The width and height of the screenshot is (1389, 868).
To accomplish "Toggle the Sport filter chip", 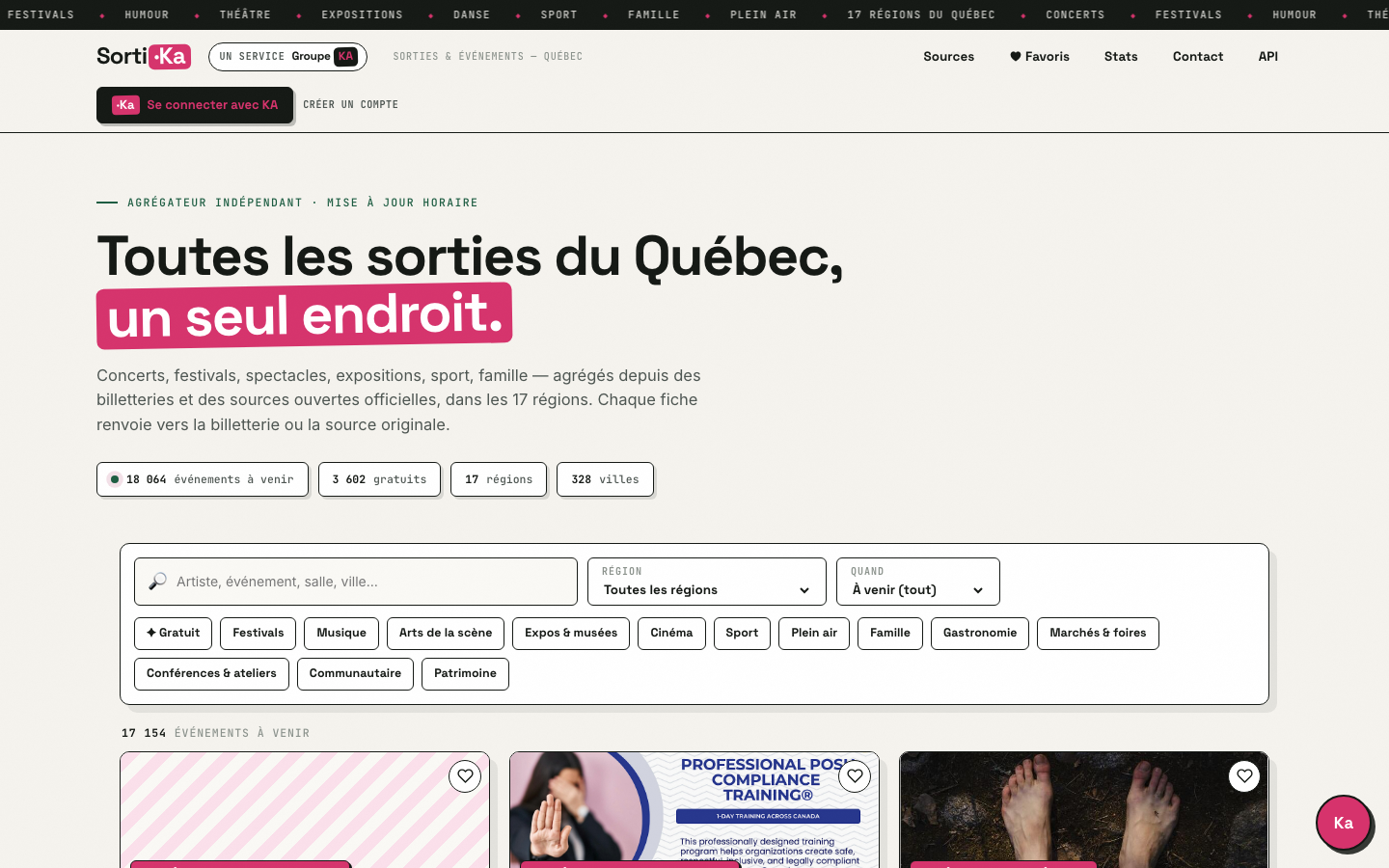I will pos(742,634).
